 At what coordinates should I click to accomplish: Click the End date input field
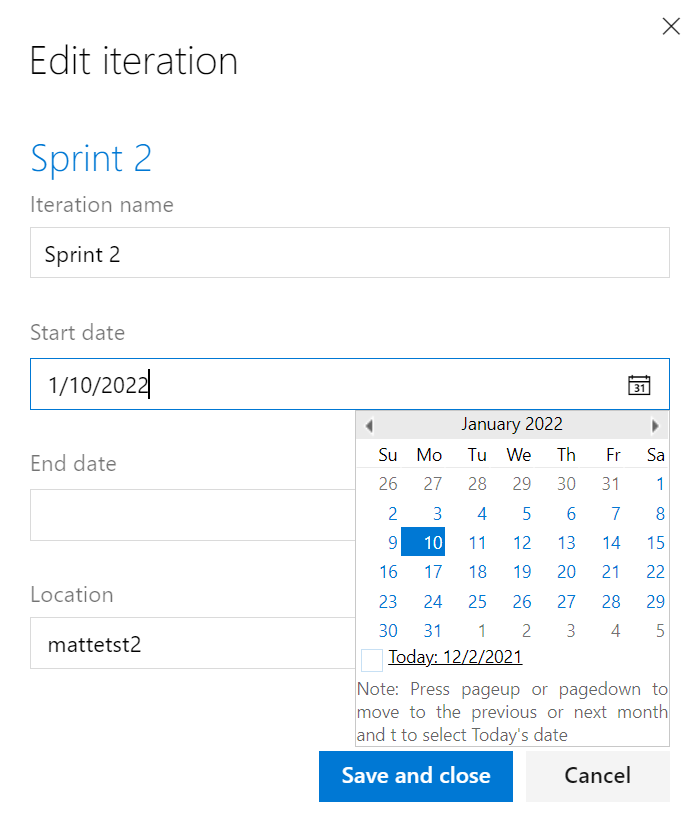(x=193, y=515)
